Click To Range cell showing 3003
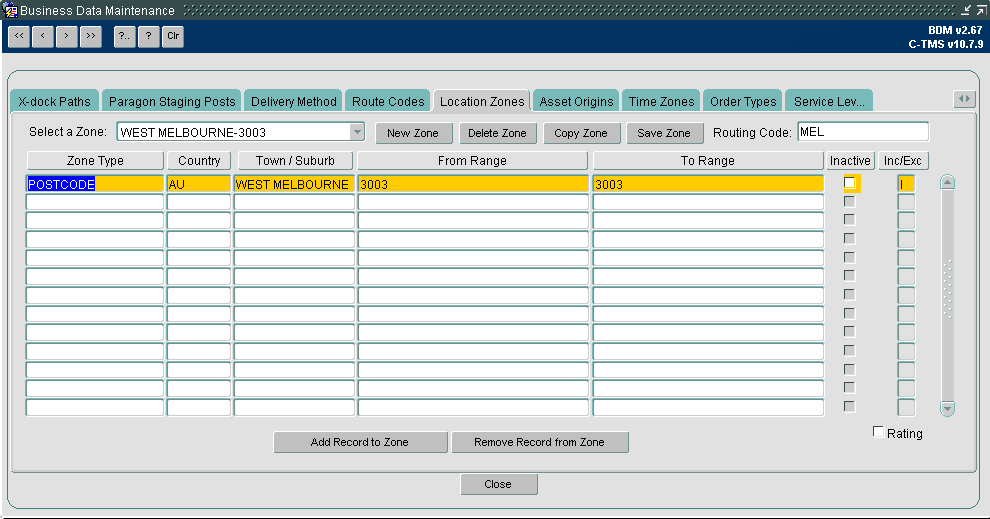 tap(708, 184)
